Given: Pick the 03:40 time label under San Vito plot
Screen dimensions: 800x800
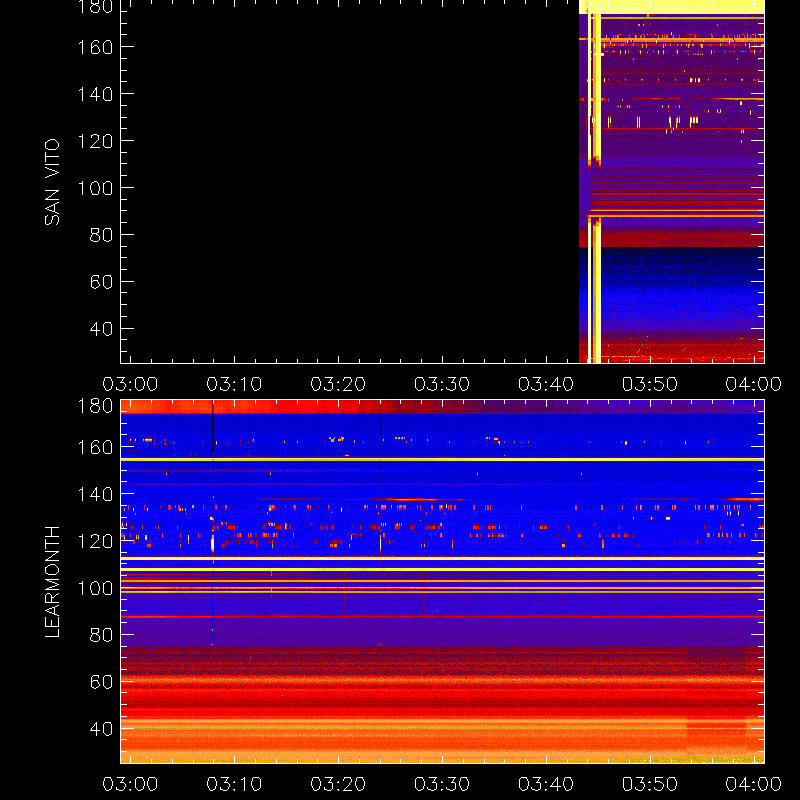Looking at the screenshot, I should 546,384.
